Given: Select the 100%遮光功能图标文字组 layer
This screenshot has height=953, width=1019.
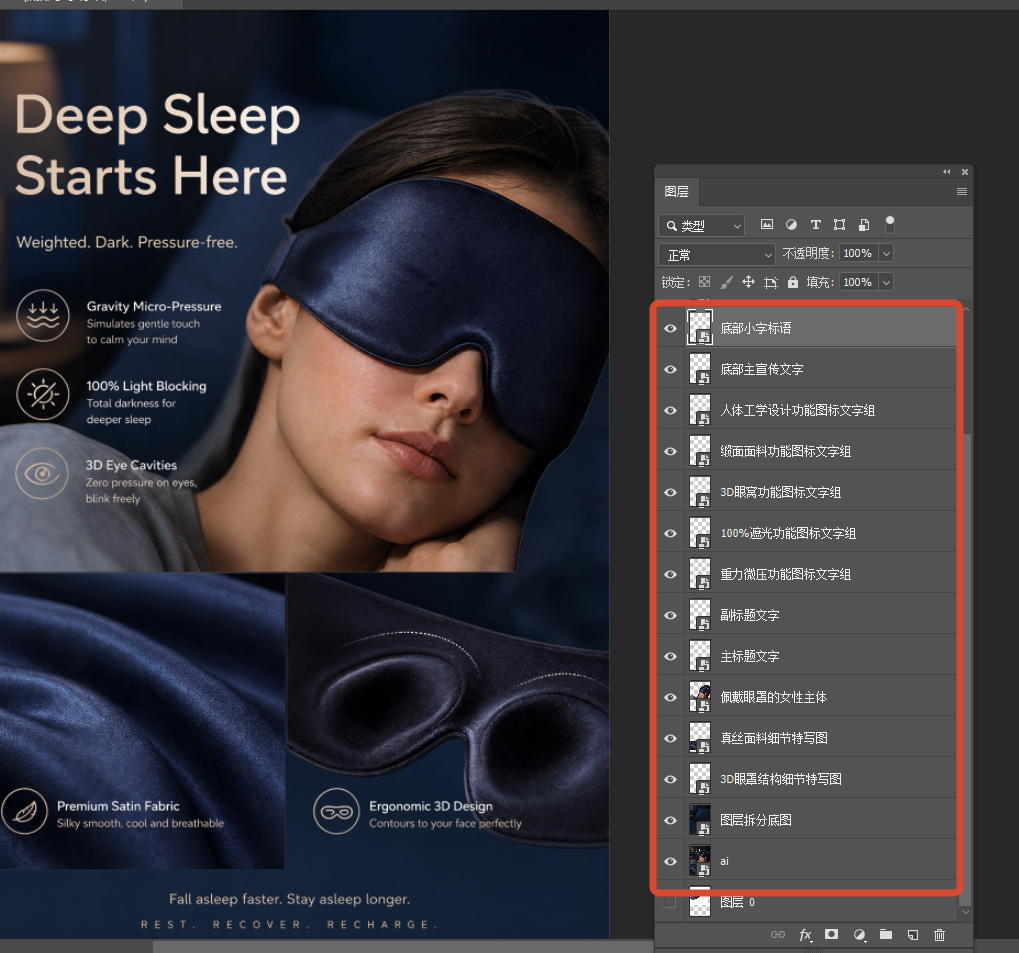Looking at the screenshot, I should [x=806, y=533].
